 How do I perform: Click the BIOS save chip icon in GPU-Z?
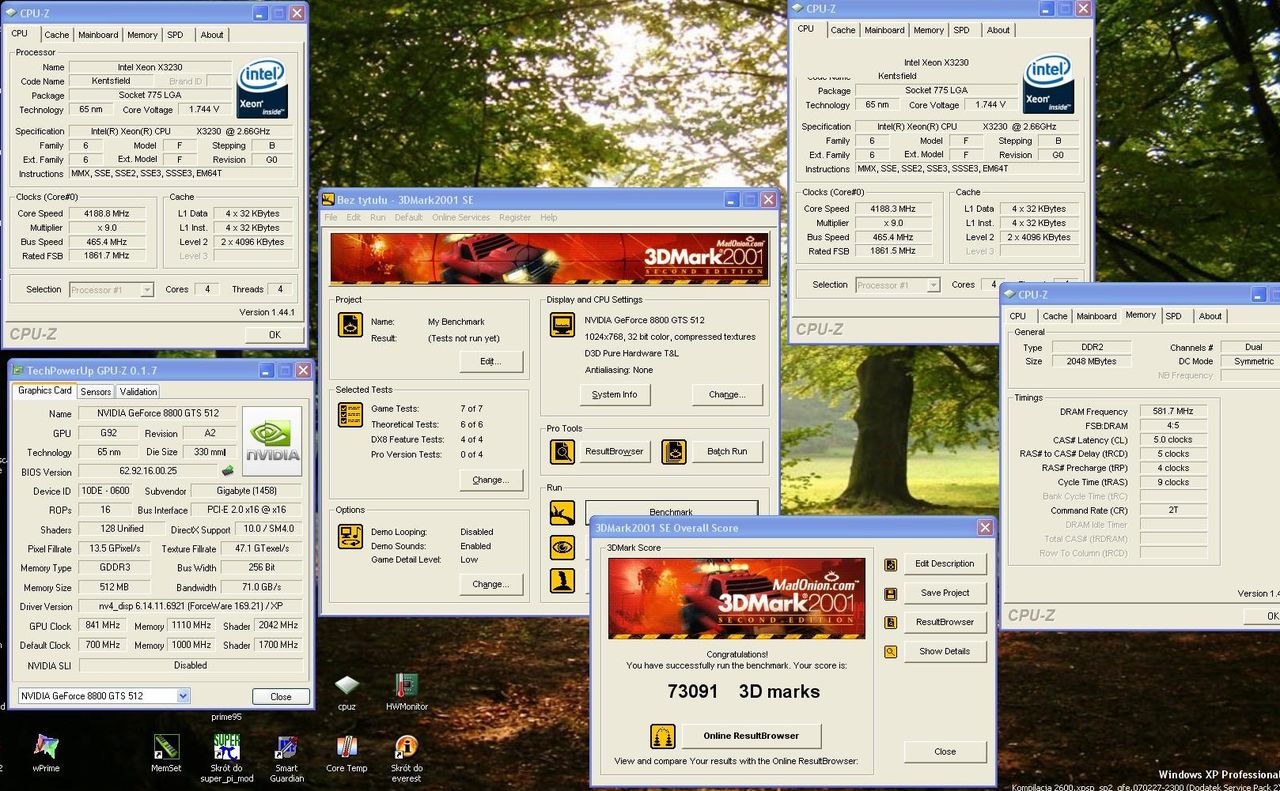[228, 470]
